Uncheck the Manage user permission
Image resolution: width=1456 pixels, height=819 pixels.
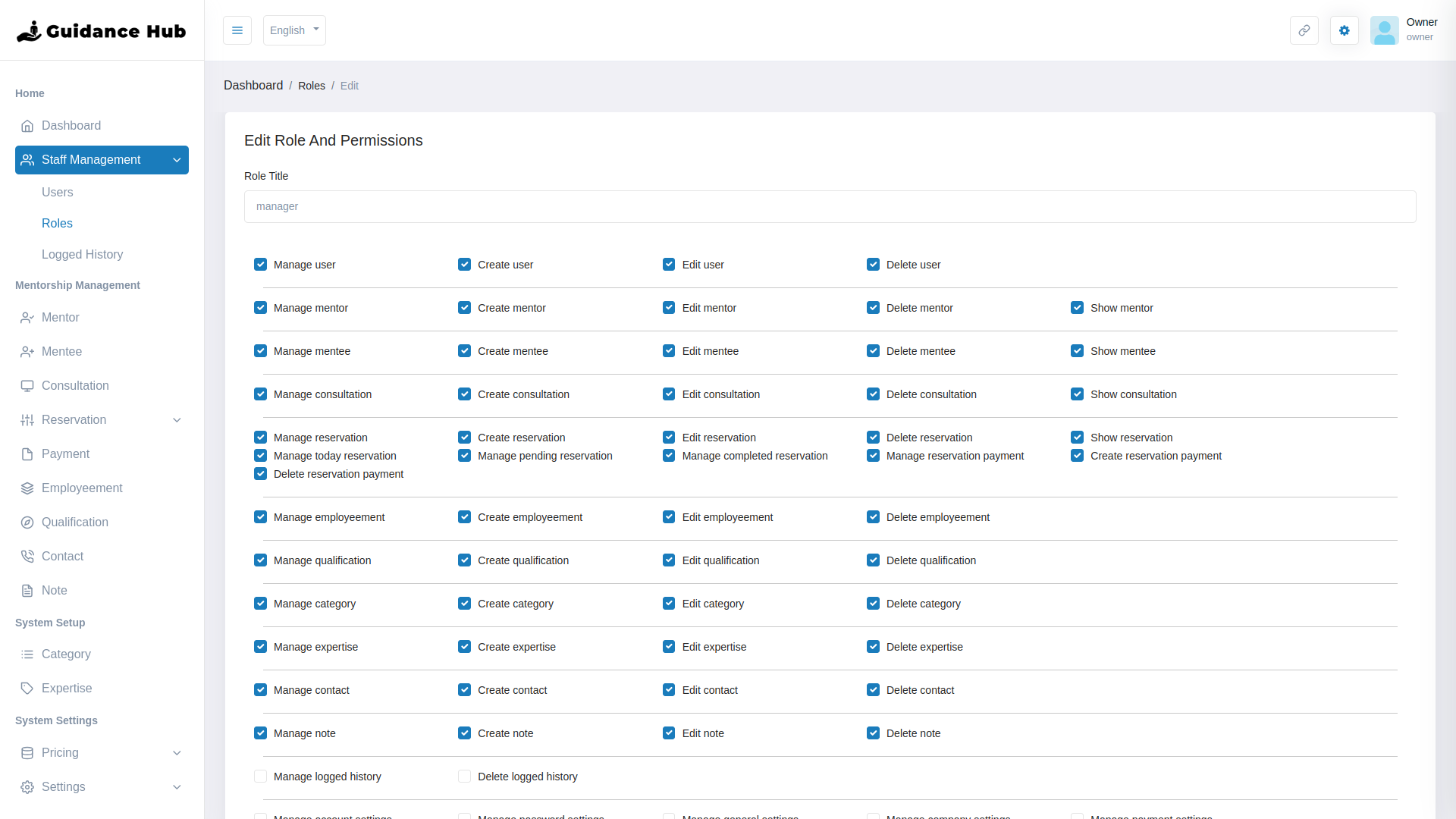pos(260,264)
